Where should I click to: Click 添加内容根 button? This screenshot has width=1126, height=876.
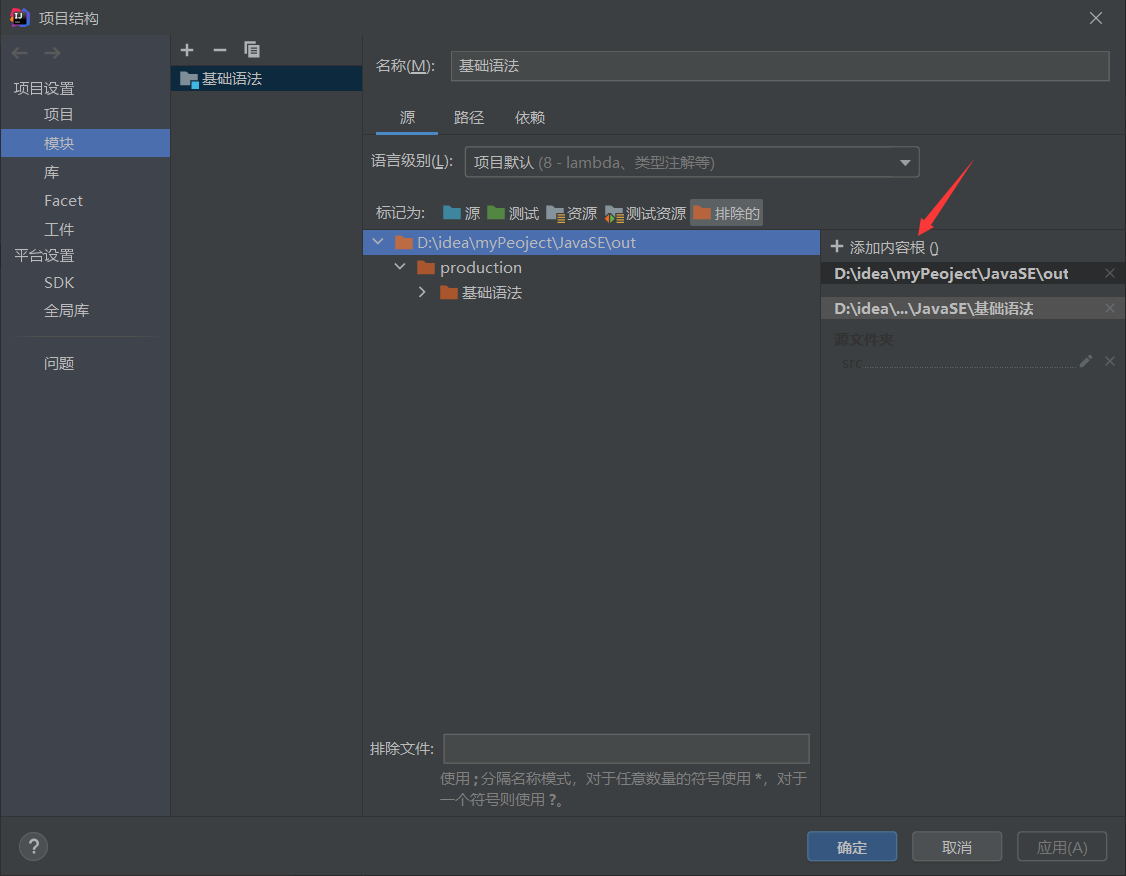[885, 248]
